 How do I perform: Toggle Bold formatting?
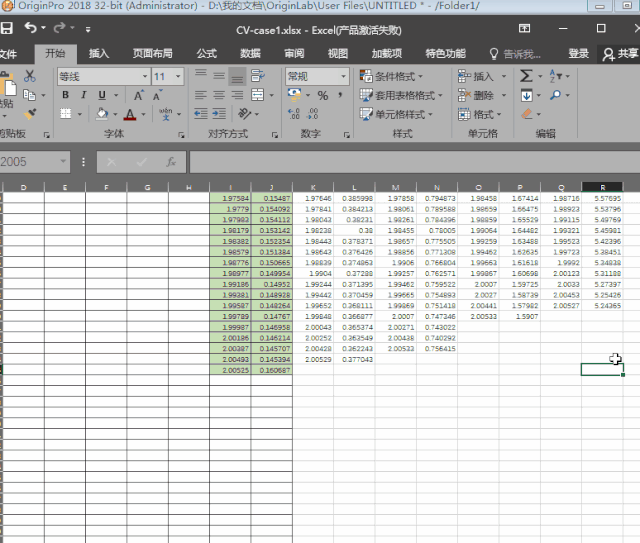coord(65,96)
